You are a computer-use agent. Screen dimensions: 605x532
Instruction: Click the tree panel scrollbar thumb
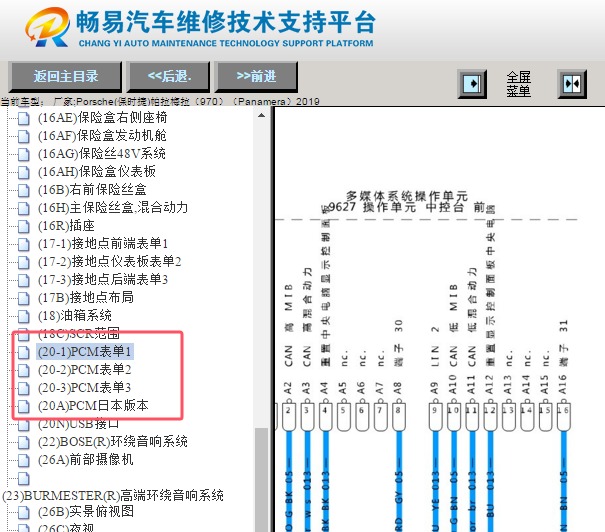pos(262,480)
